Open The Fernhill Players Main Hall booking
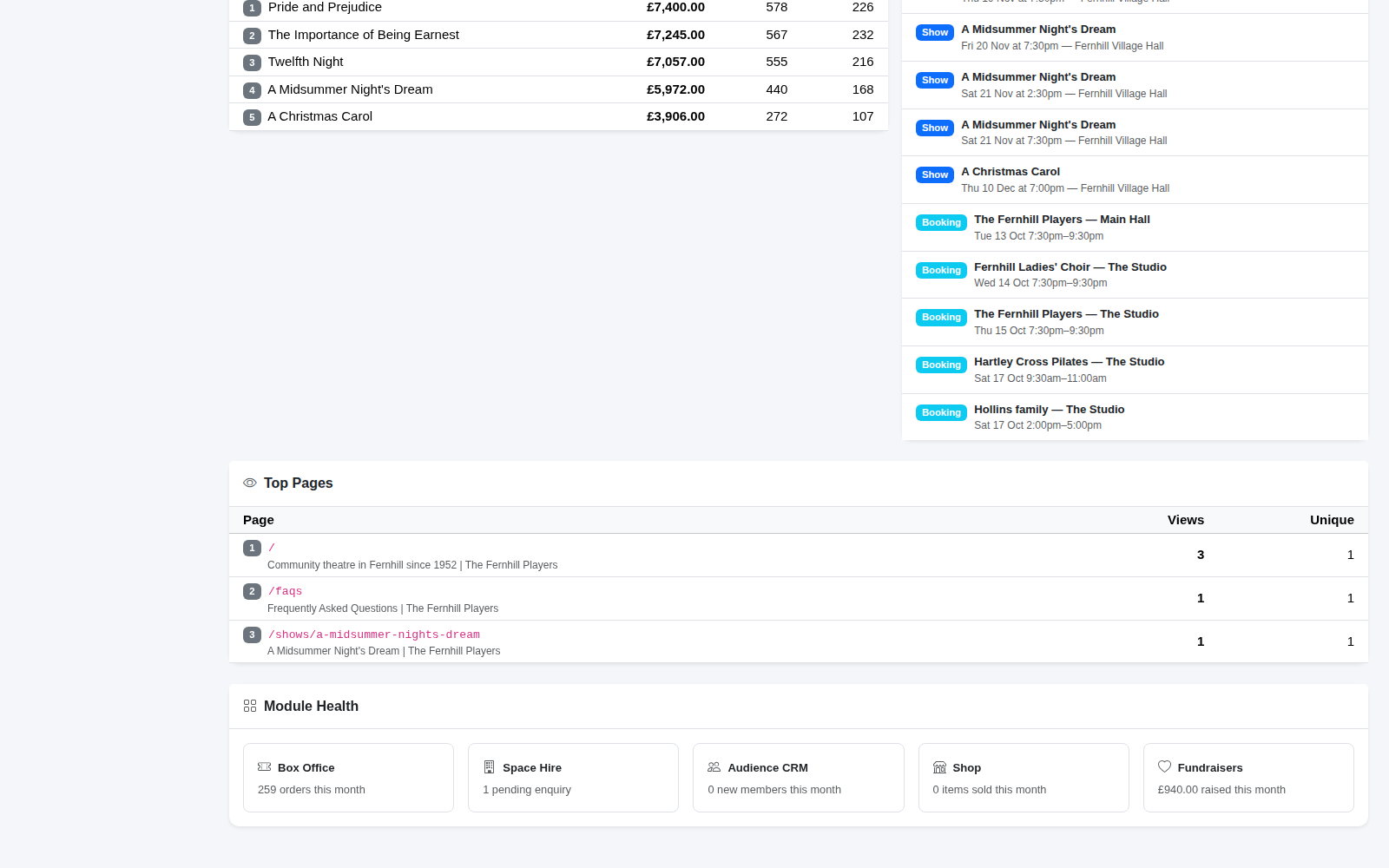Image resolution: width=1389 pixels, height=868 pixels. 1135,227
